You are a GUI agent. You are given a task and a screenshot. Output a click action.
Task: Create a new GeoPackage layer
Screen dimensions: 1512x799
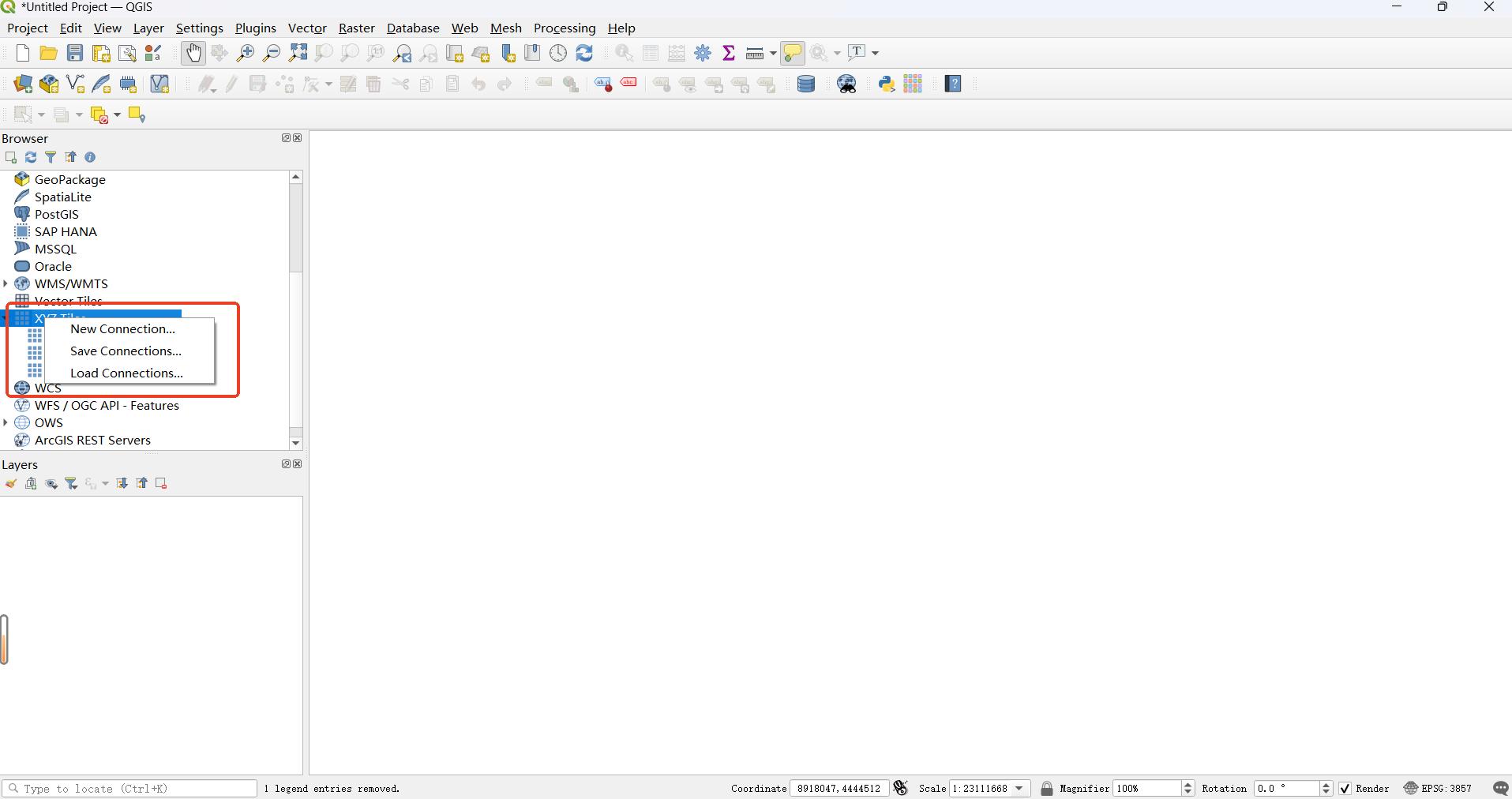[x=49, y=84]
